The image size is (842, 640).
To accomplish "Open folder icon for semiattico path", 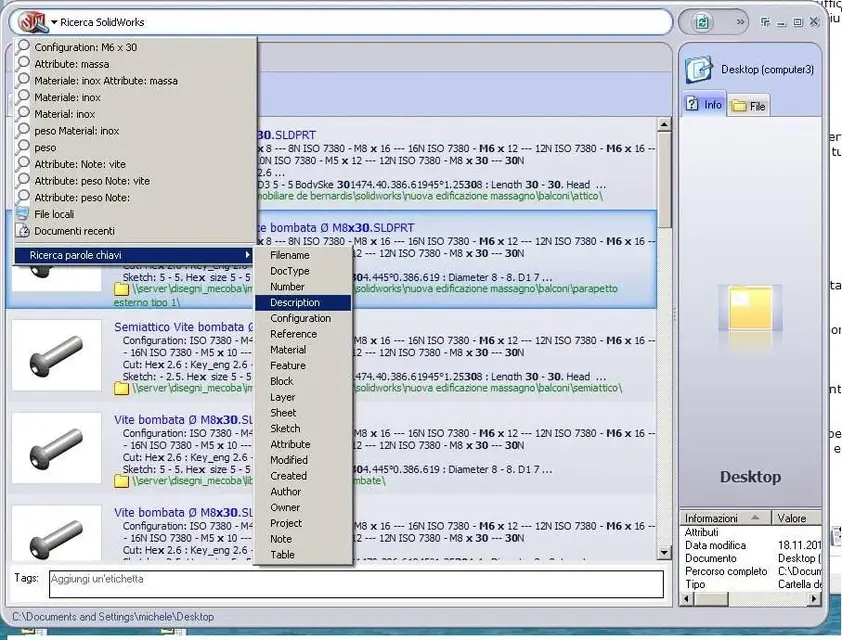I will tap(121, 388).
